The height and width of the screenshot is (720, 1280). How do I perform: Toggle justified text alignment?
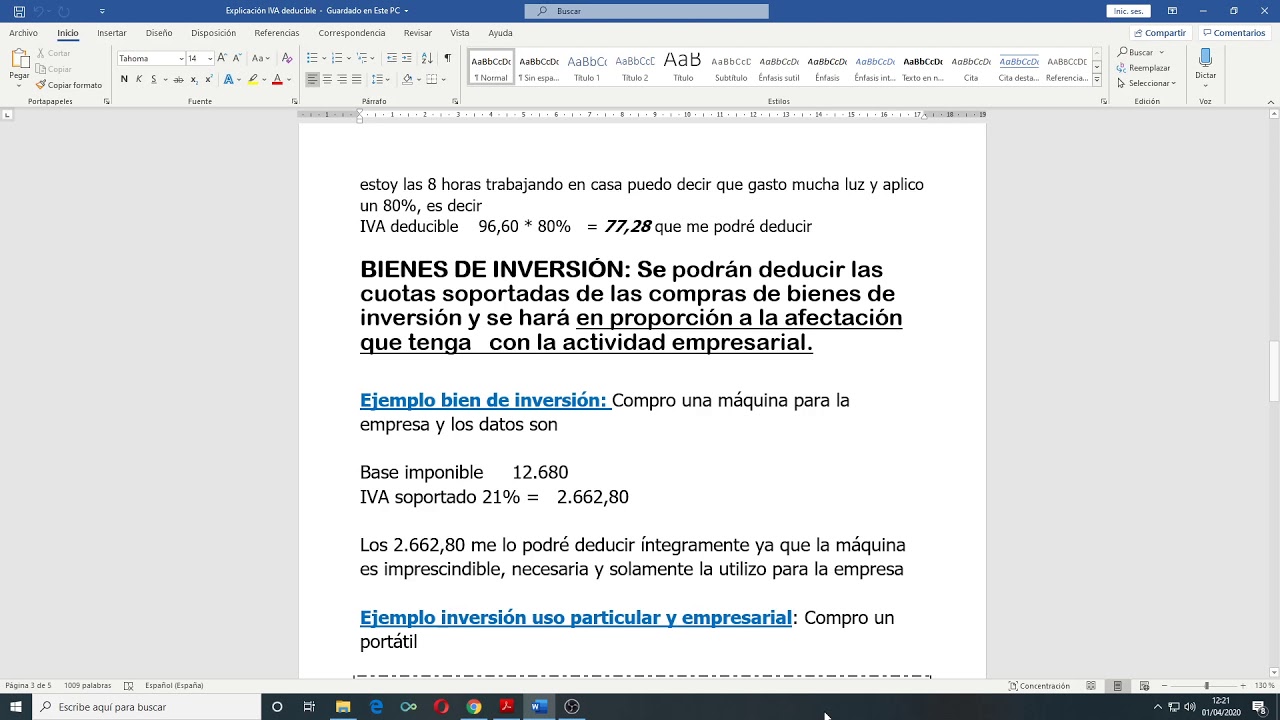[356, 79]
